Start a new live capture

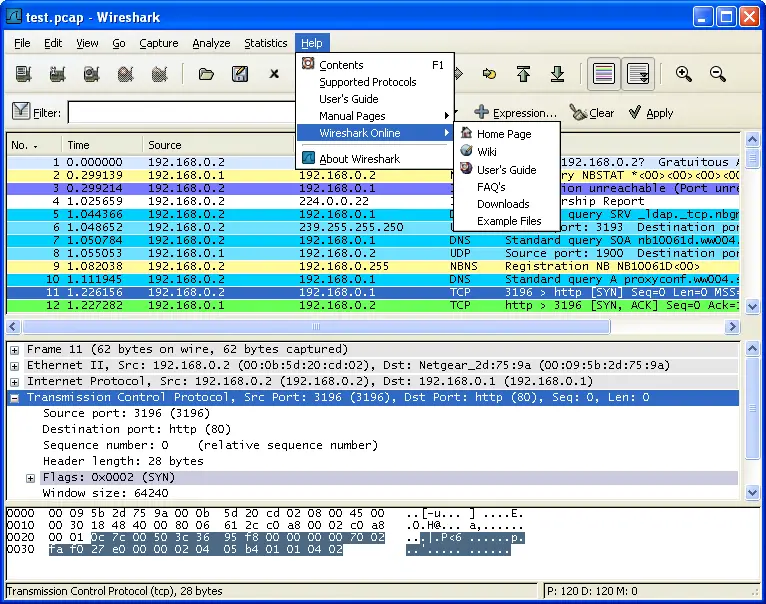pyautogui.click(x=92, y=73)
